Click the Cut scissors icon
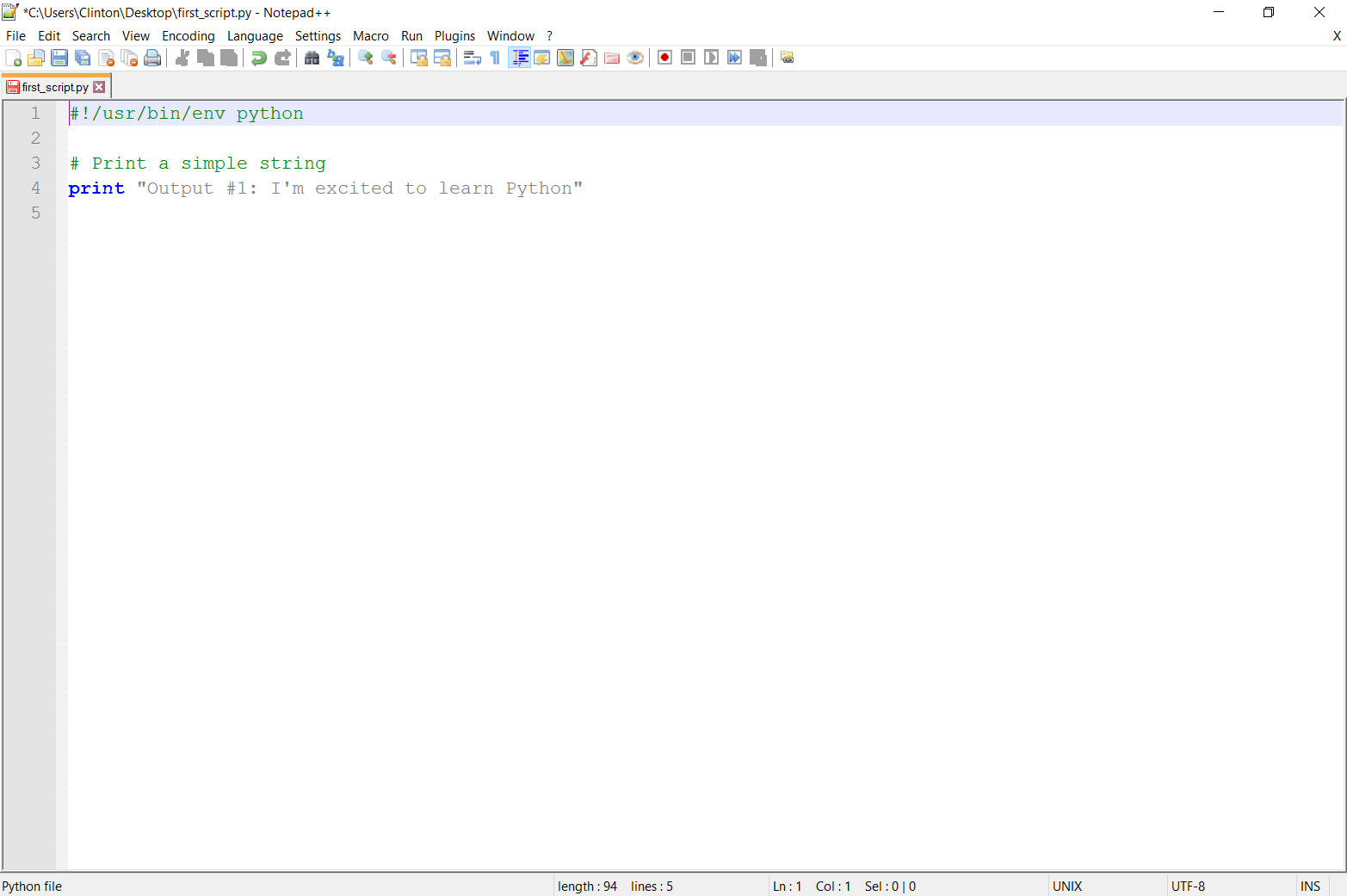Image resolution: width=1347 pixels, height=896 pixels. coord(182,58)
